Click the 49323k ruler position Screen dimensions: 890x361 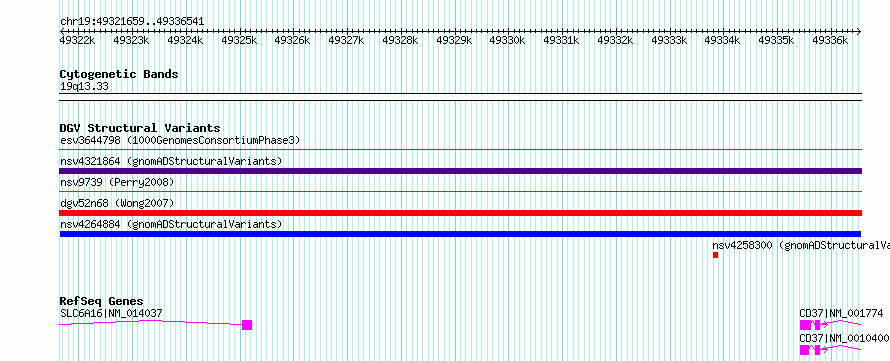tap(131, 40)
